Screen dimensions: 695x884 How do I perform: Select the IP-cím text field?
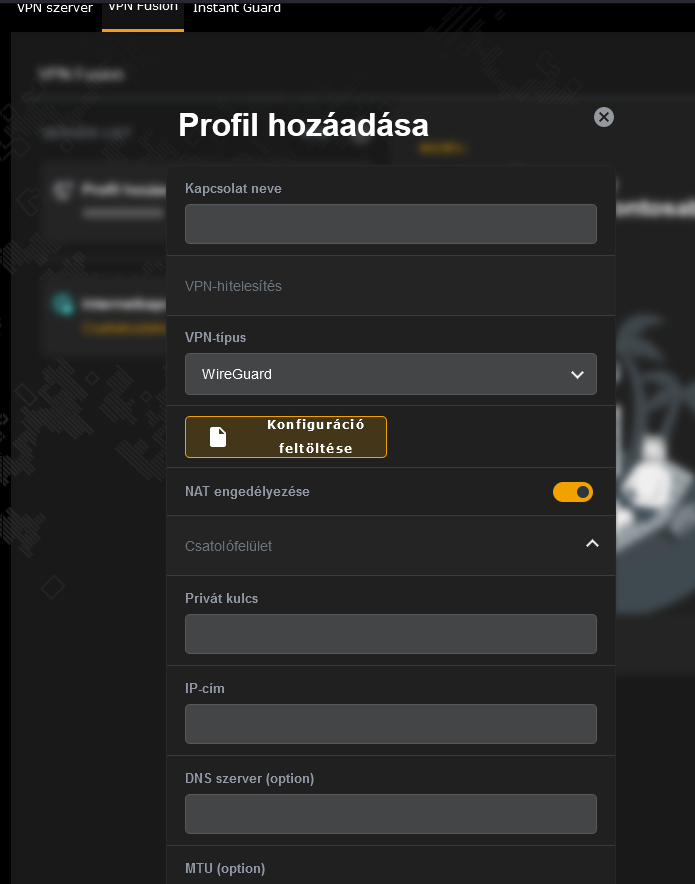(391, 724)
